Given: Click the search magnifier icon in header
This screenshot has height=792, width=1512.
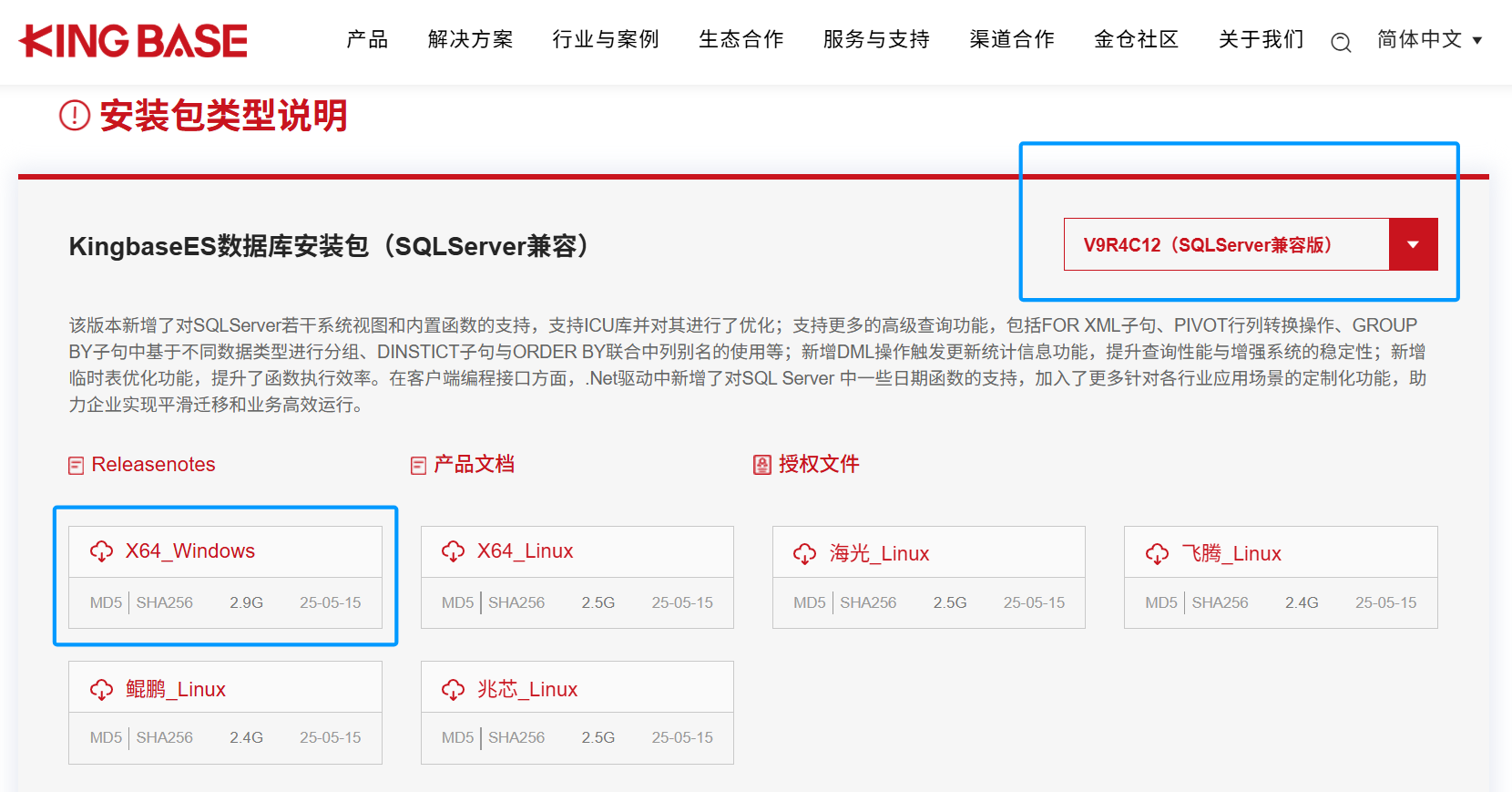Looking at the screenshot, I should click(1340, 42).
